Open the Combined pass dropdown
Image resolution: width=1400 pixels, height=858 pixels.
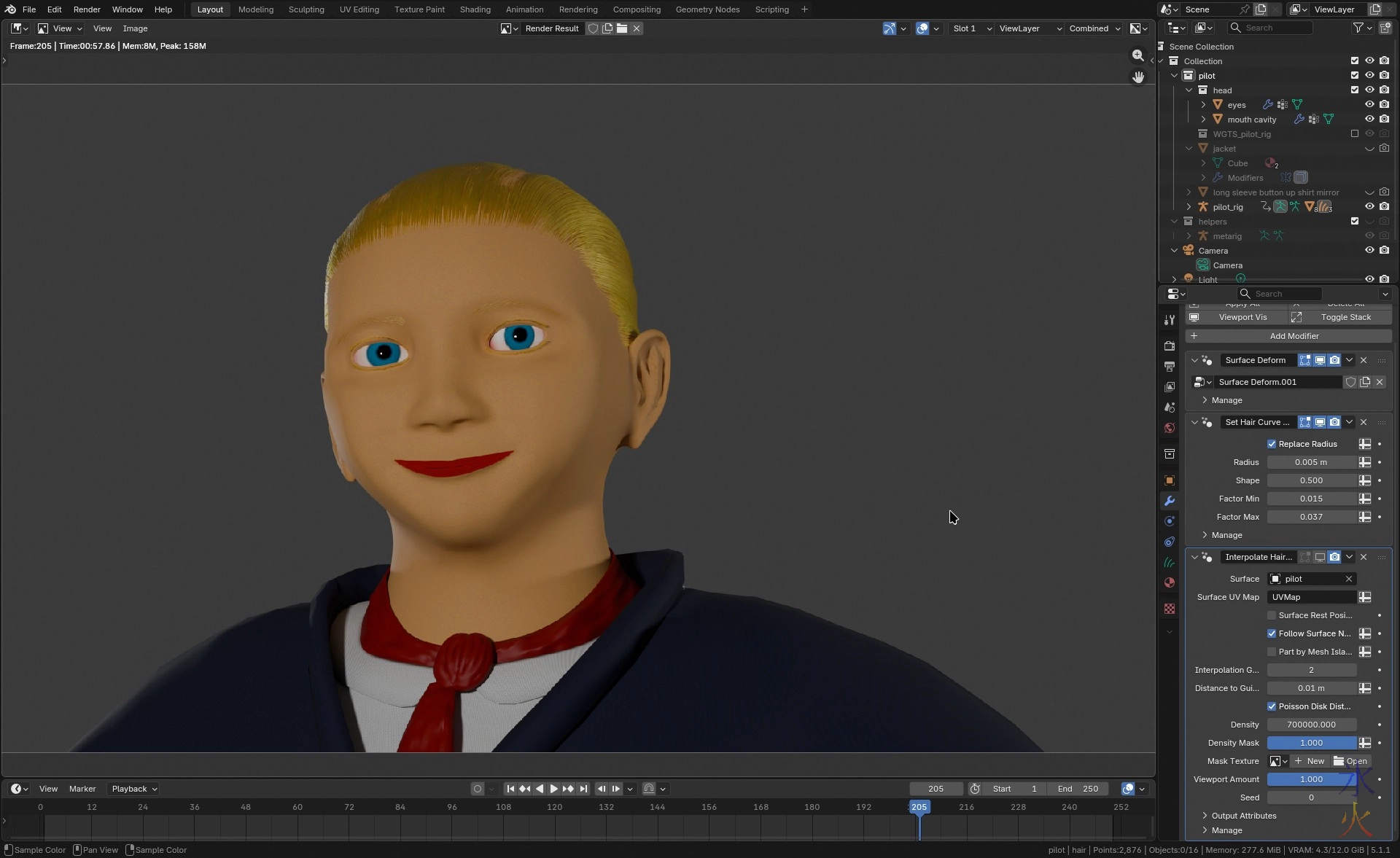1094,28
